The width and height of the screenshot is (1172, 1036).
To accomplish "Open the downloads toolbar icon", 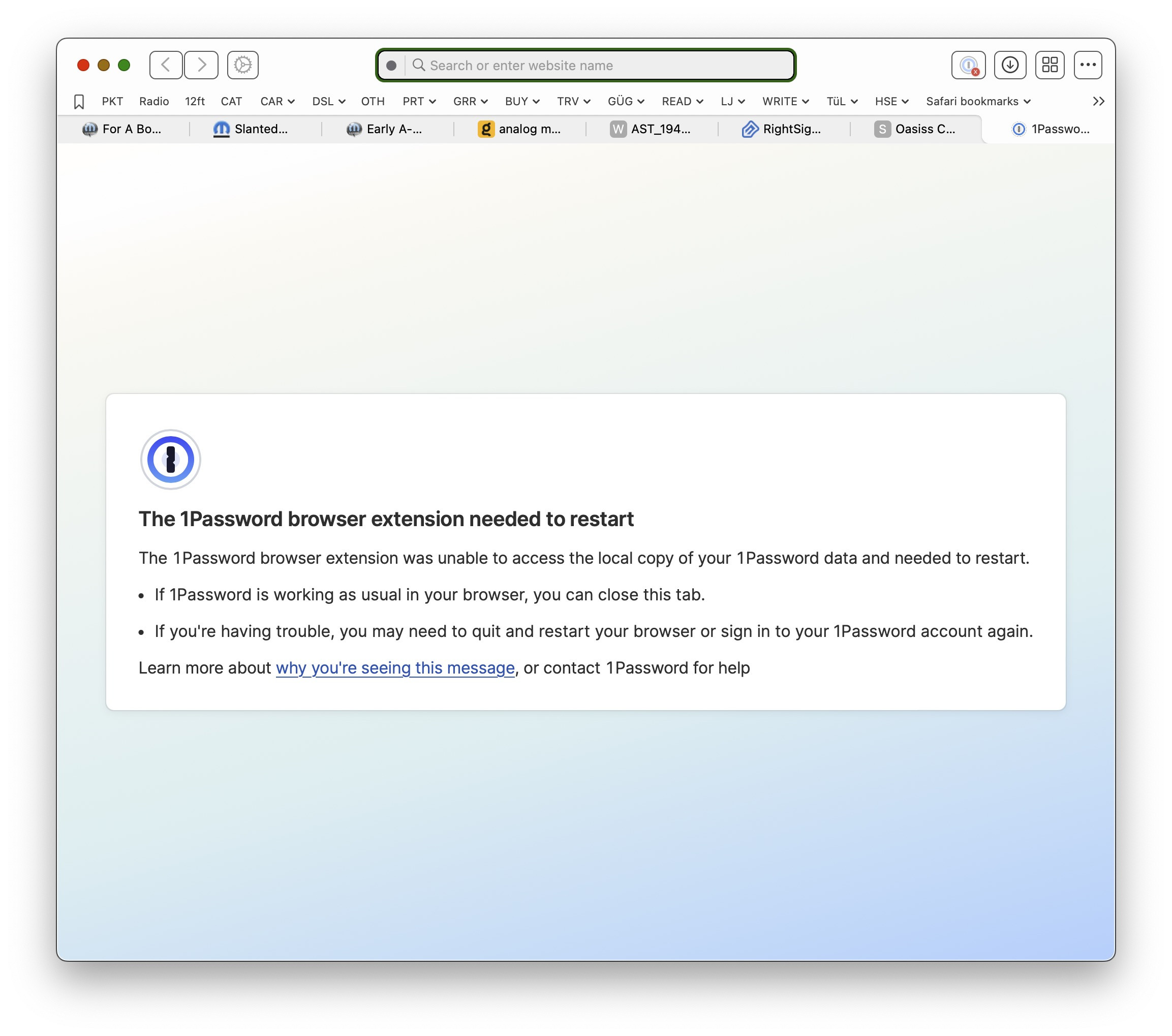I will click(x=1010, y=65).
